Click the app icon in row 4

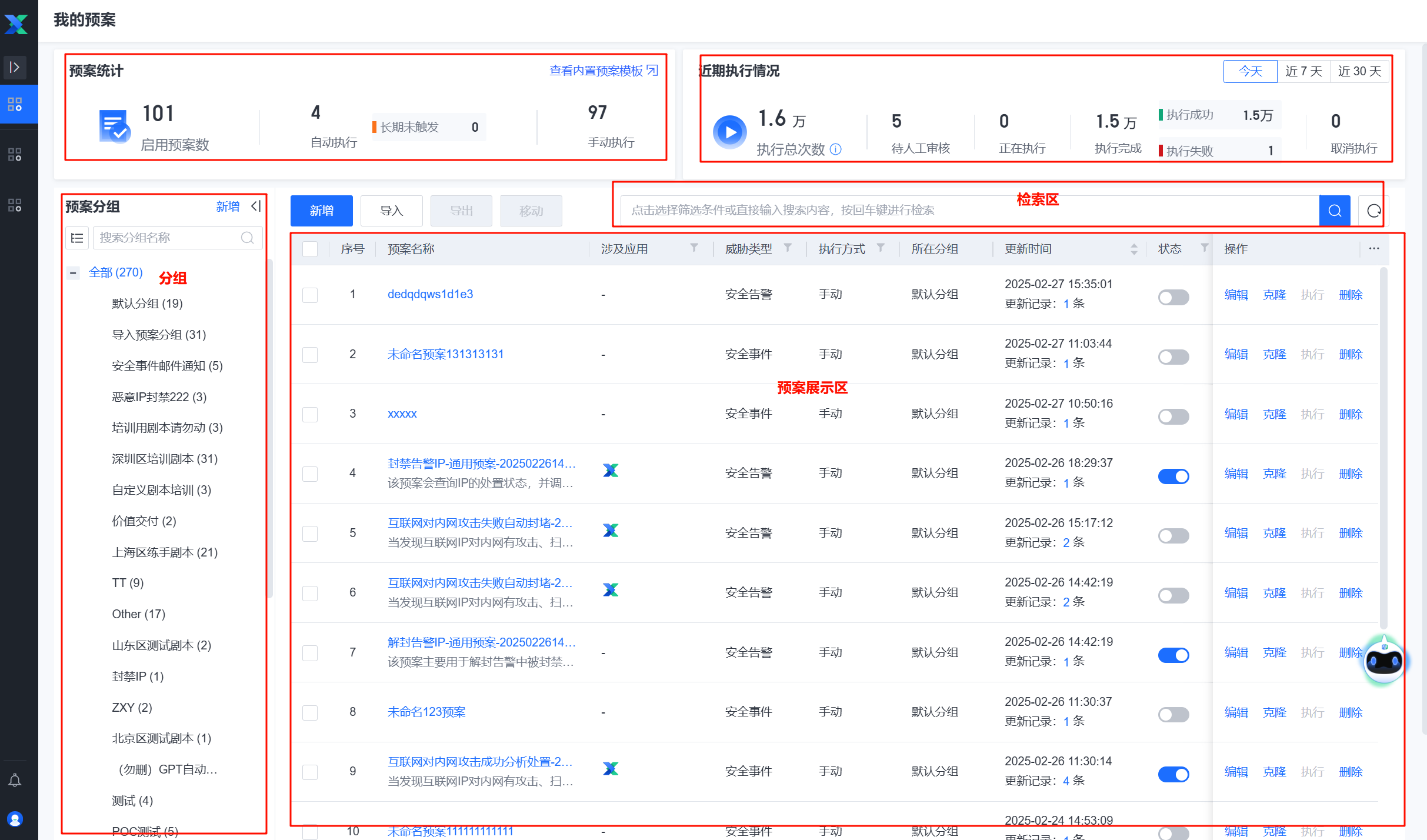(x=611, y=471)
